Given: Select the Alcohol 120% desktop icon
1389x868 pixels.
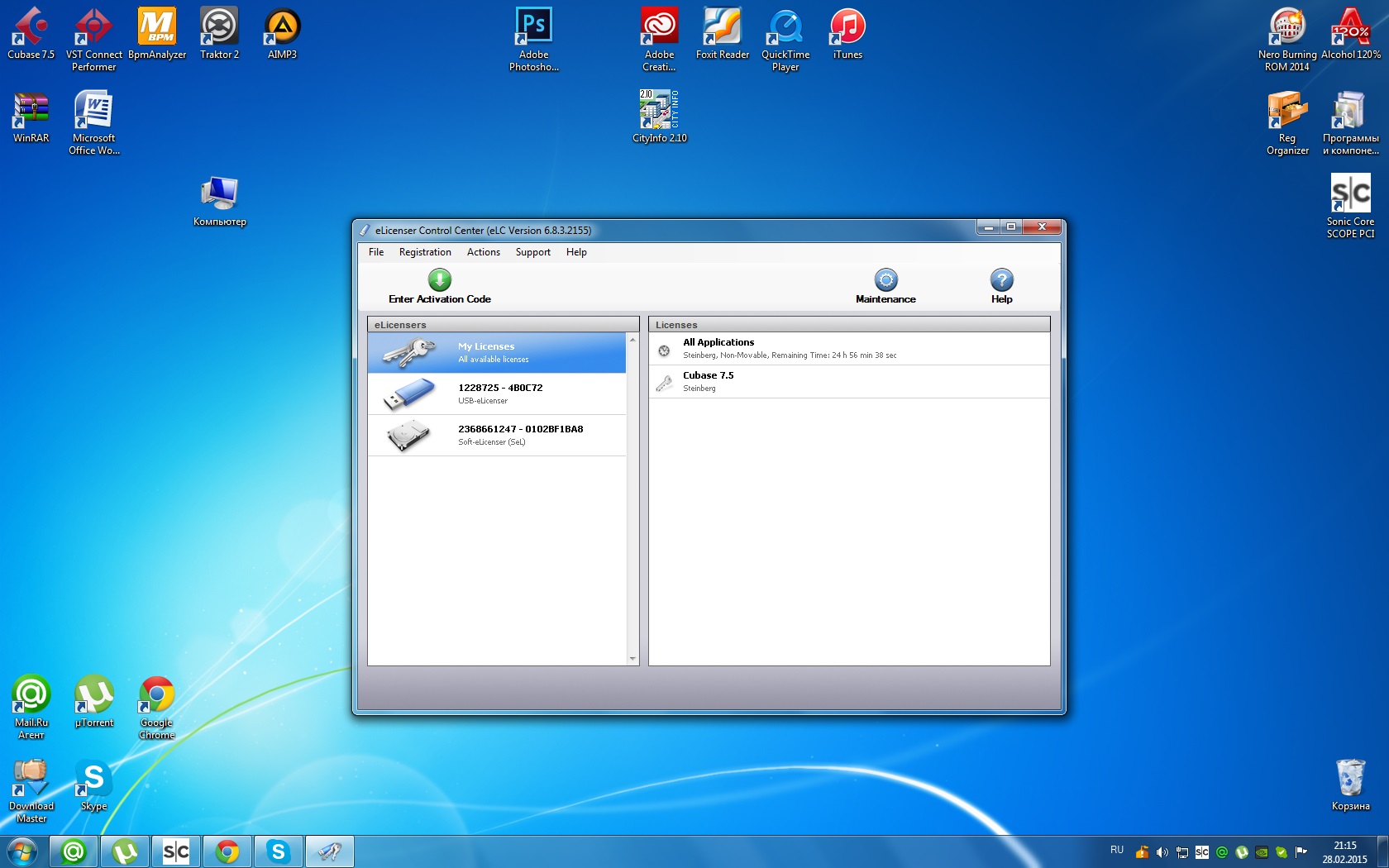Looking at the screenshot, I should tap(1351, 34).
